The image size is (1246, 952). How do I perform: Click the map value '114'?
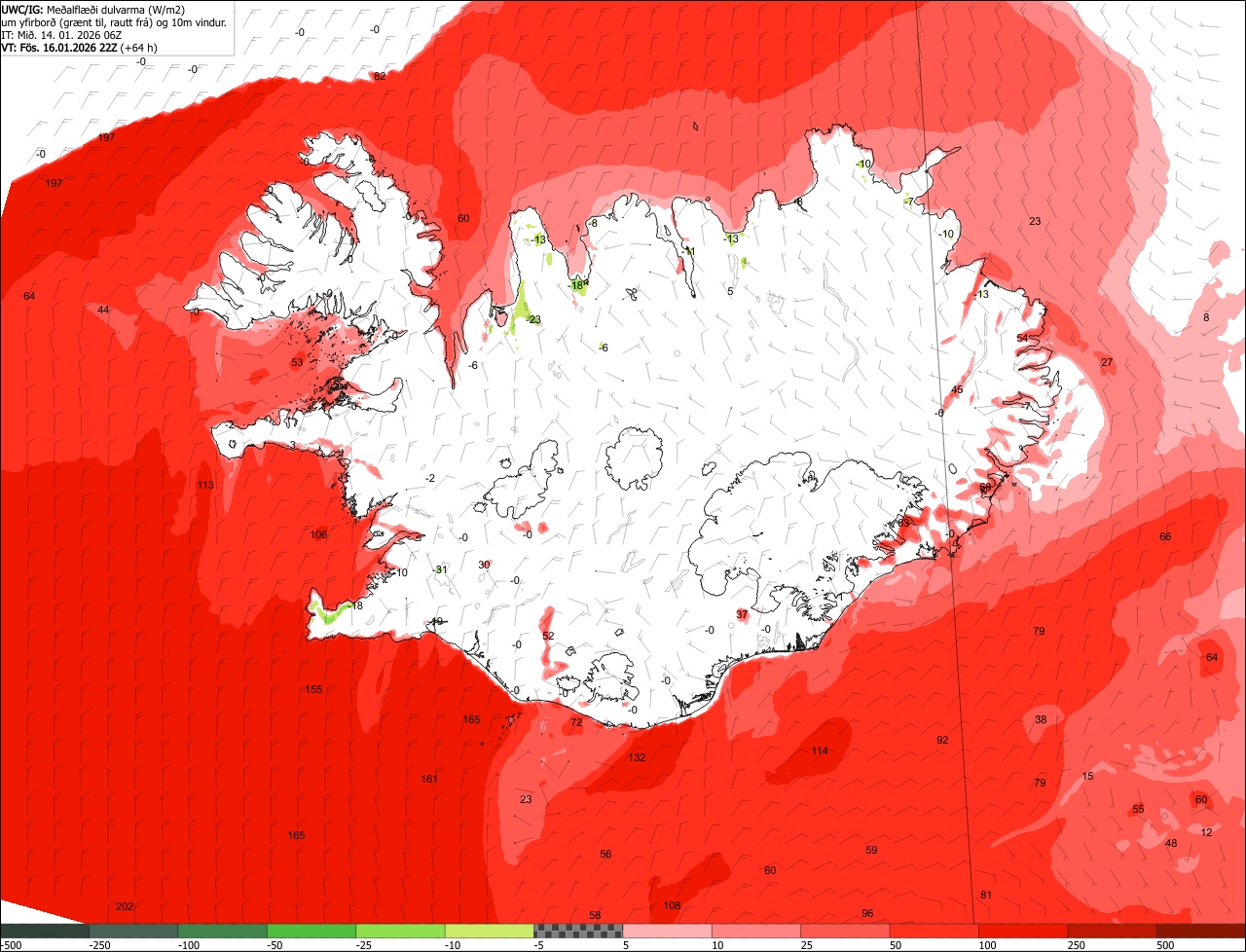820,751
